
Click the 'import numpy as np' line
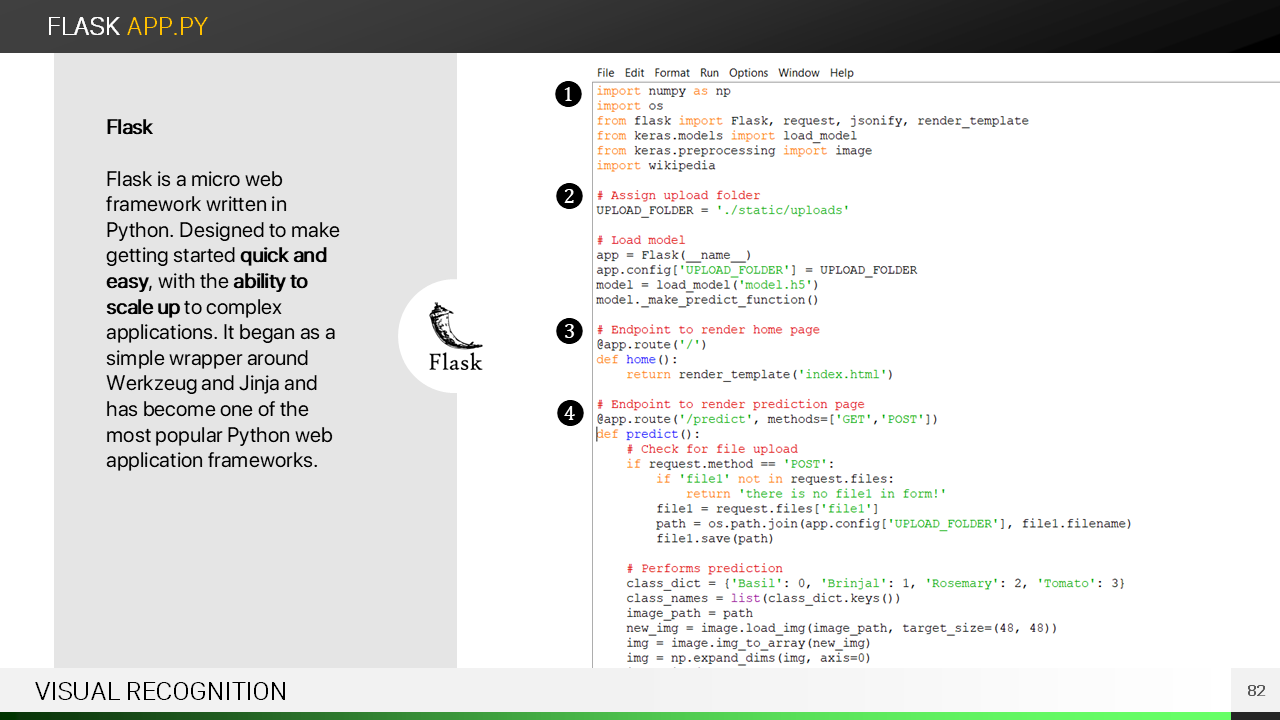point(663,91)
